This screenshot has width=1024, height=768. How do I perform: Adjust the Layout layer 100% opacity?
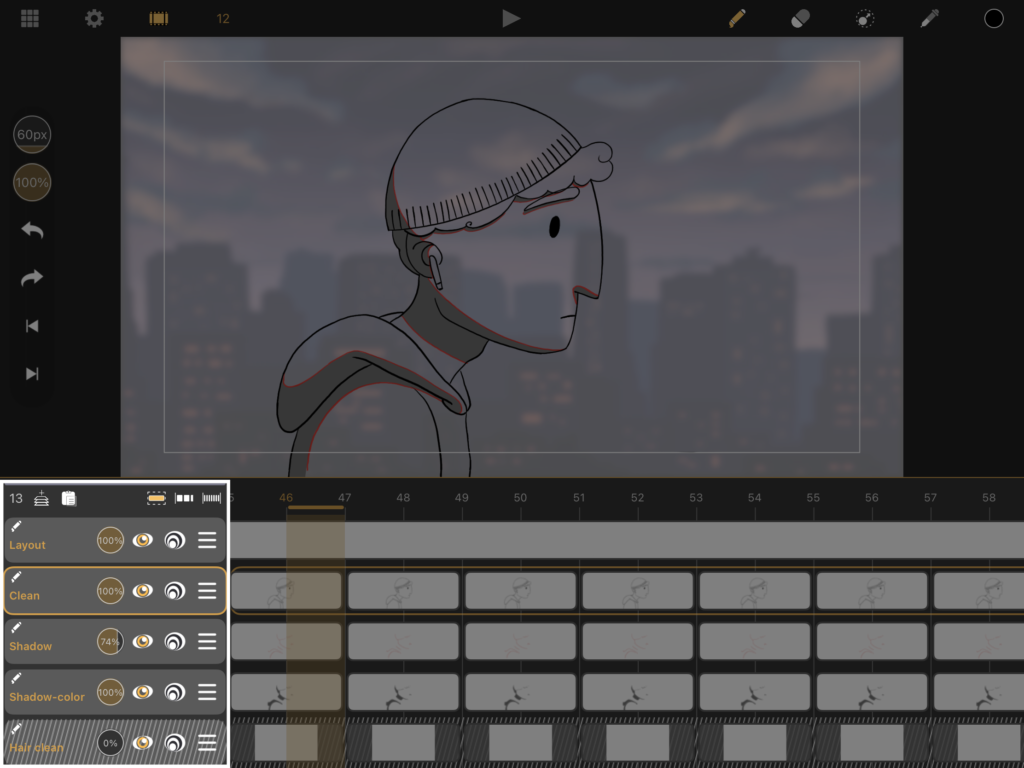(110, 540)
